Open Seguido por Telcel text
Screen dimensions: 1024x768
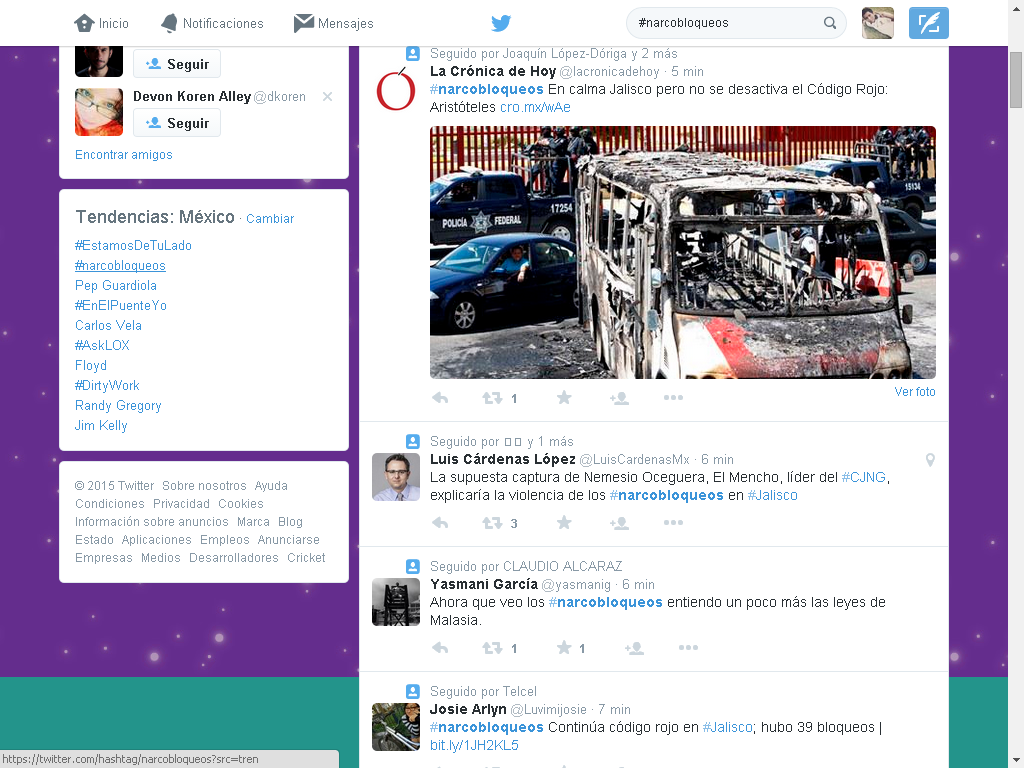tap(483, 692)
